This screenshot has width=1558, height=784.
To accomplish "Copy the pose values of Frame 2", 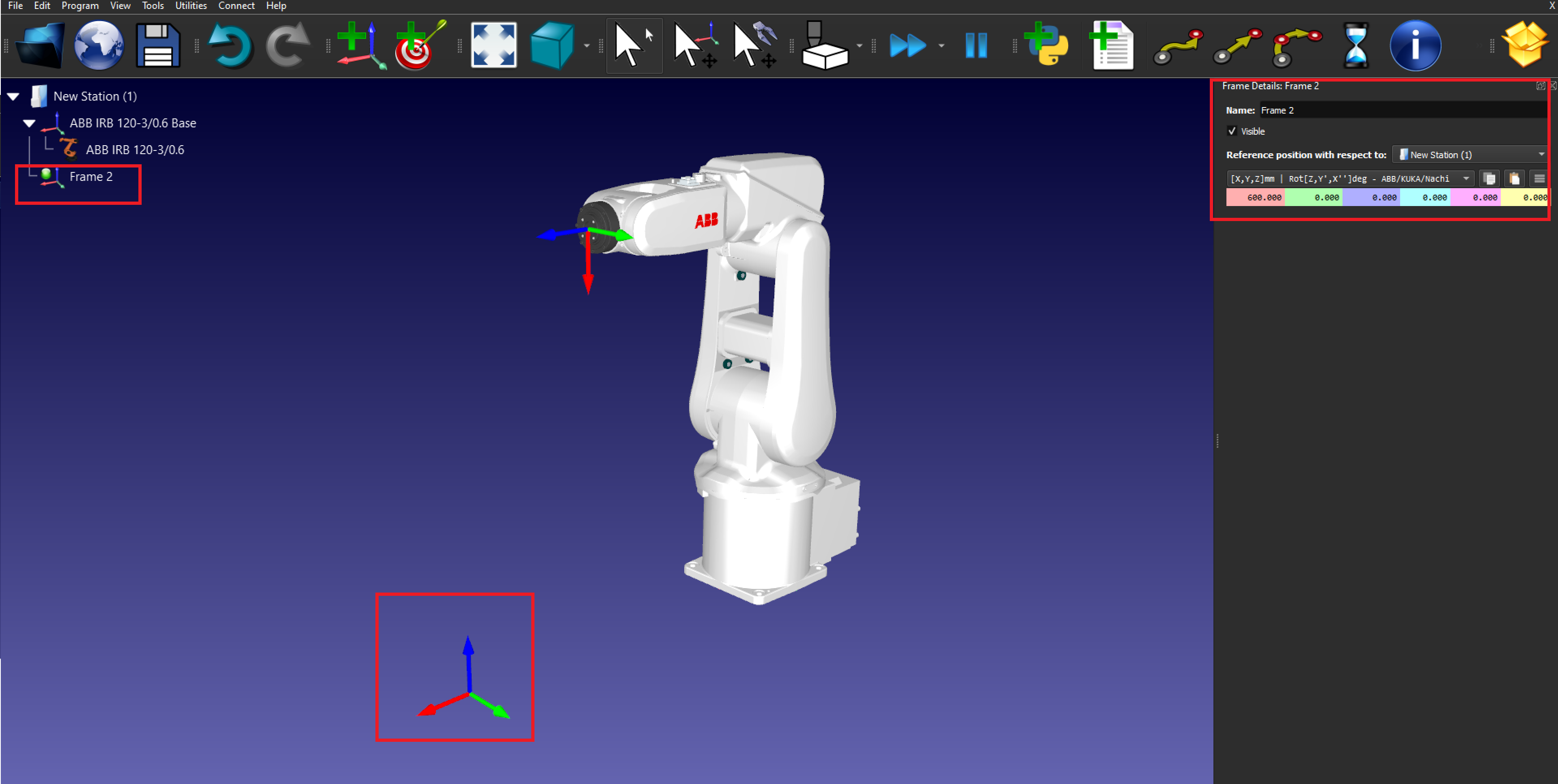I will coord(1490,178).
